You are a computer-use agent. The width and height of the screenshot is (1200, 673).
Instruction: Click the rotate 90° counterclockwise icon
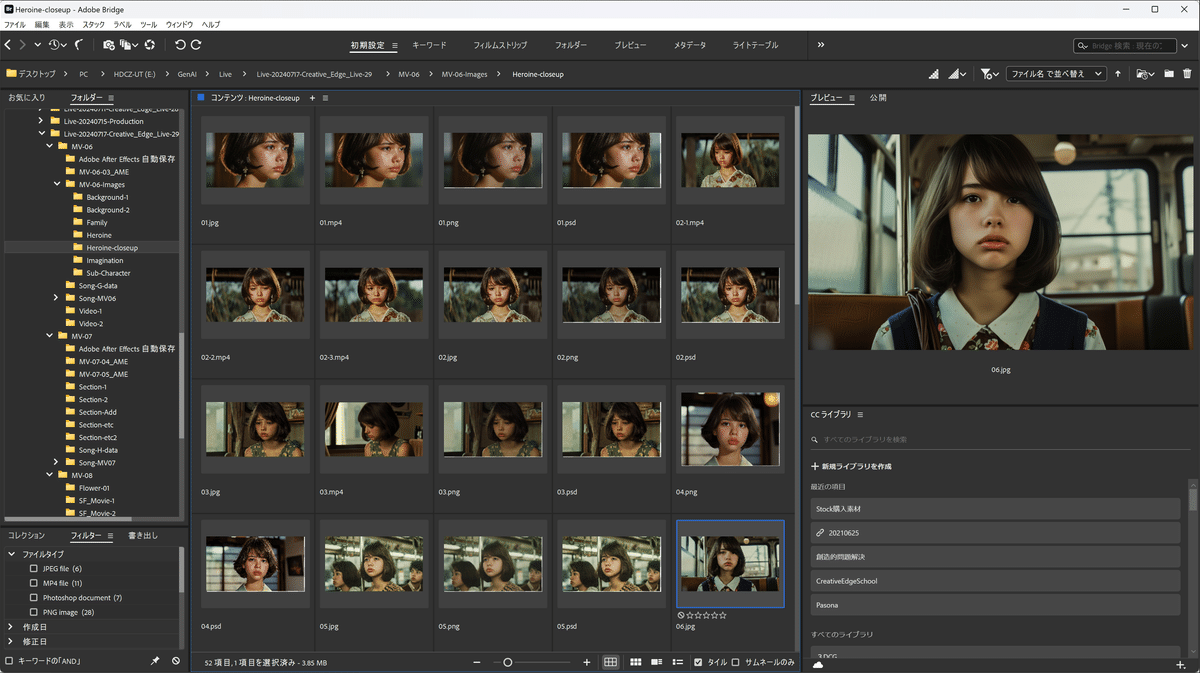tap(180, 45)
